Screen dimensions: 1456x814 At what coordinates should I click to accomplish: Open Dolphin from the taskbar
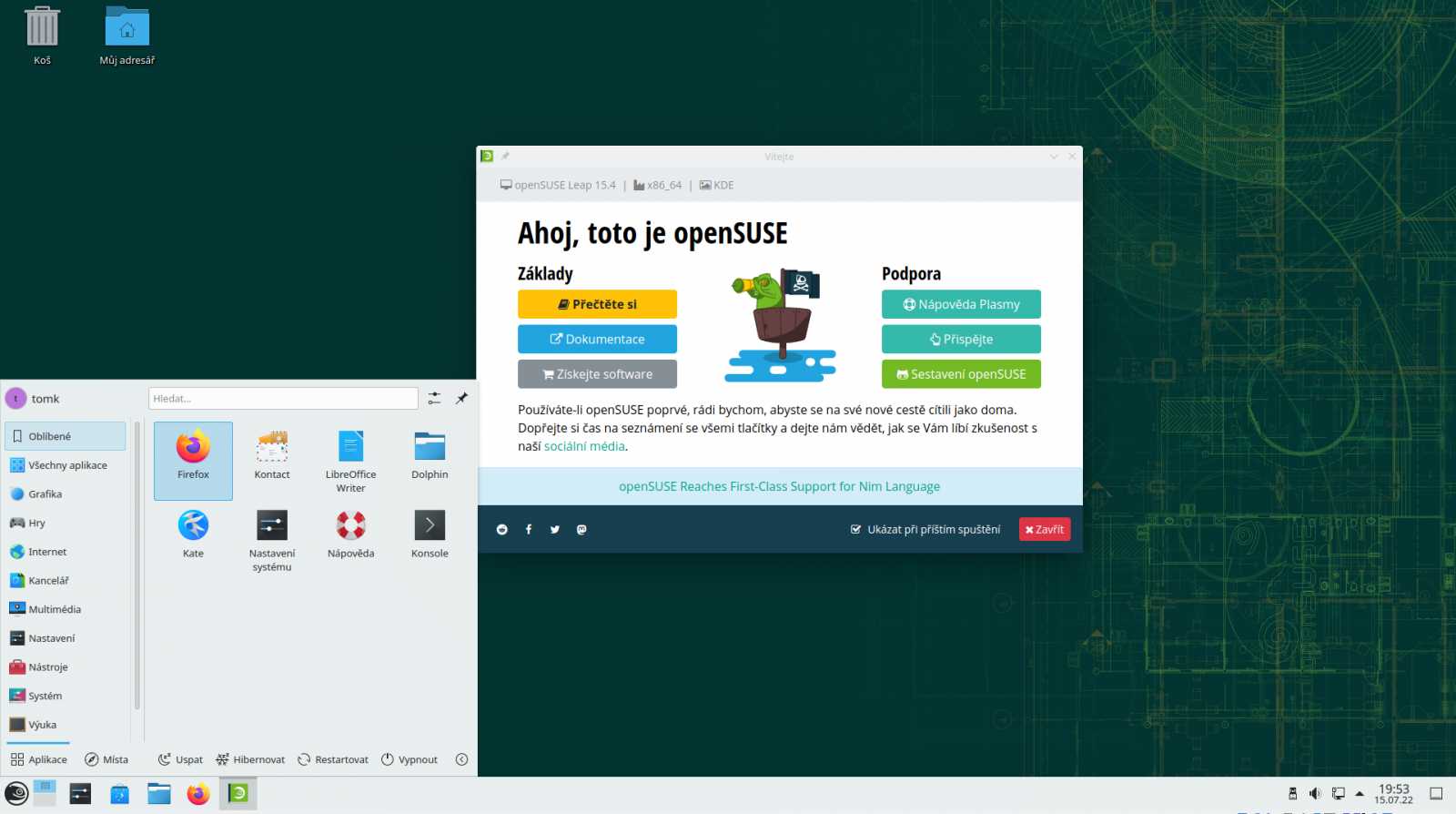click(159, 794)
